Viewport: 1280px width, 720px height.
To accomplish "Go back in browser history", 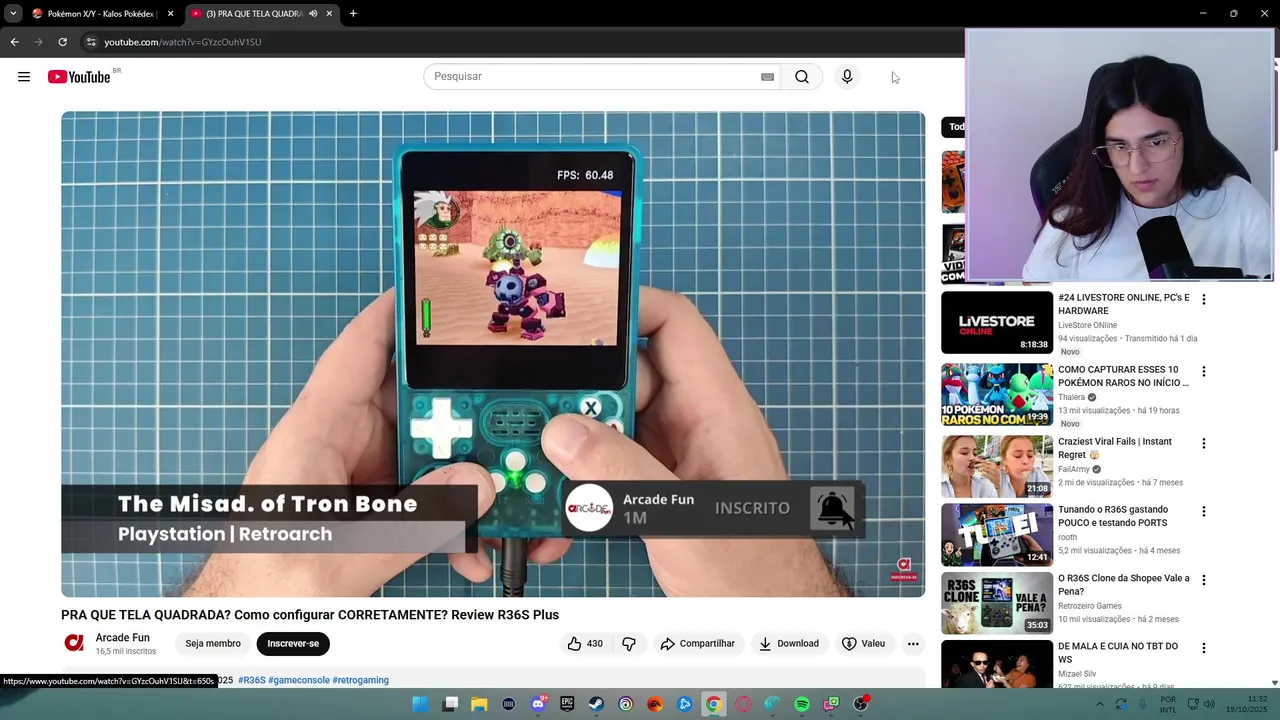I will (14, 42).
